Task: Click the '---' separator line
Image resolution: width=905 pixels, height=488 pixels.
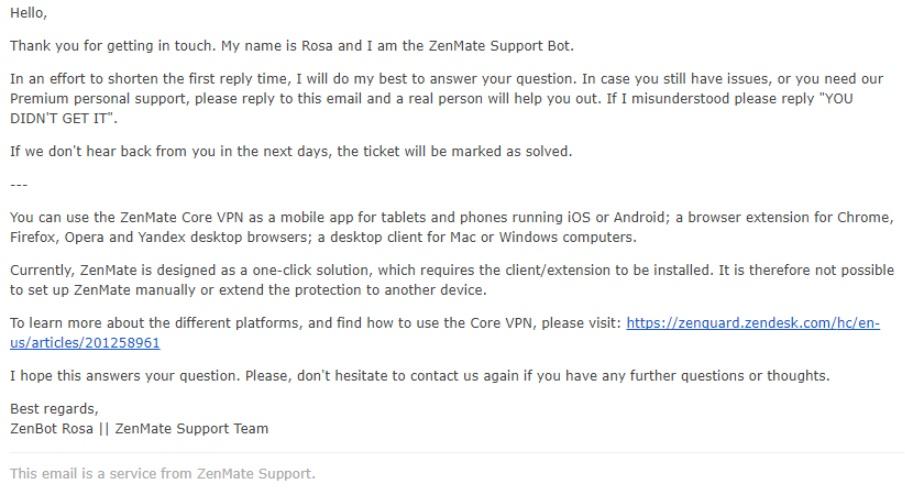Action: [x=19, y=185]
